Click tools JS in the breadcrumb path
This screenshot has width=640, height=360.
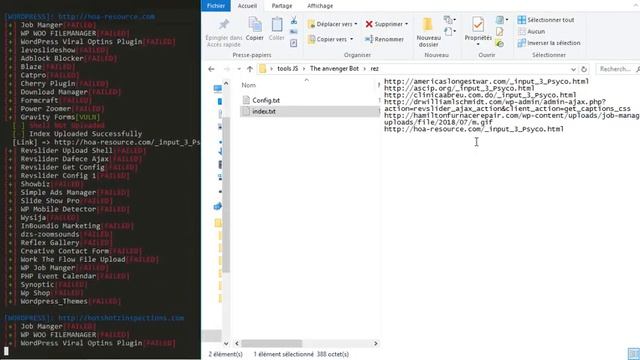tap(287, 69)
